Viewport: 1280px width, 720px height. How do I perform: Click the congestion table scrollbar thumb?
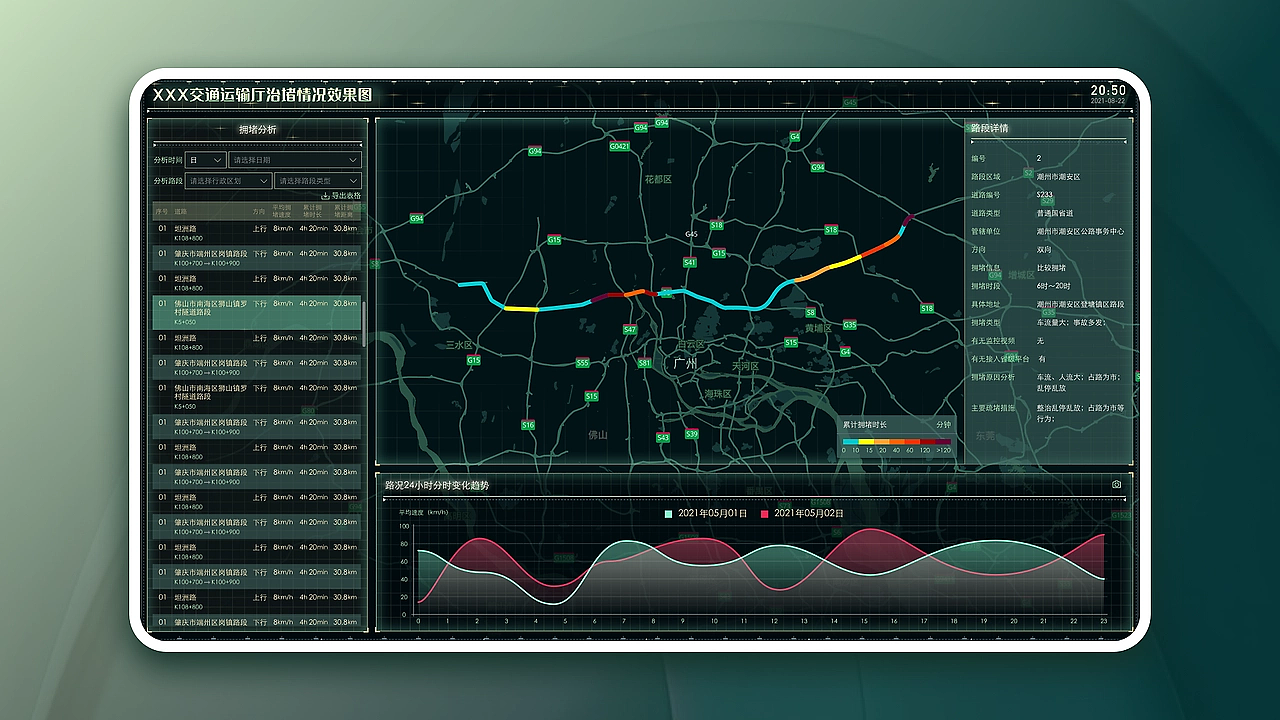click(365, 324)
